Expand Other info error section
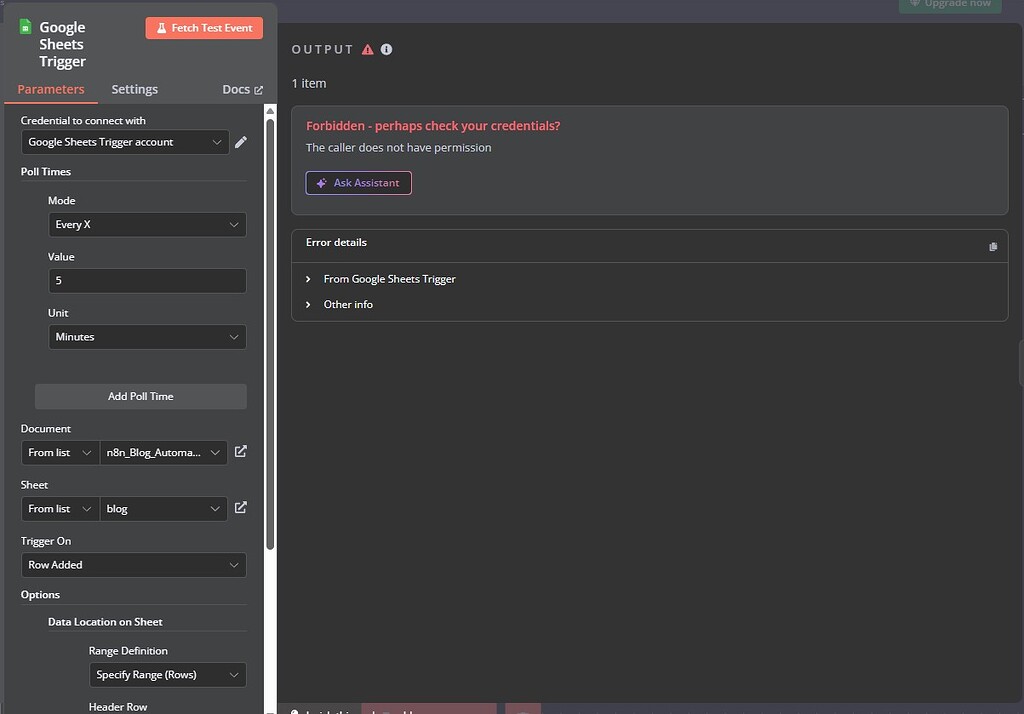 [x=348, y=304]
